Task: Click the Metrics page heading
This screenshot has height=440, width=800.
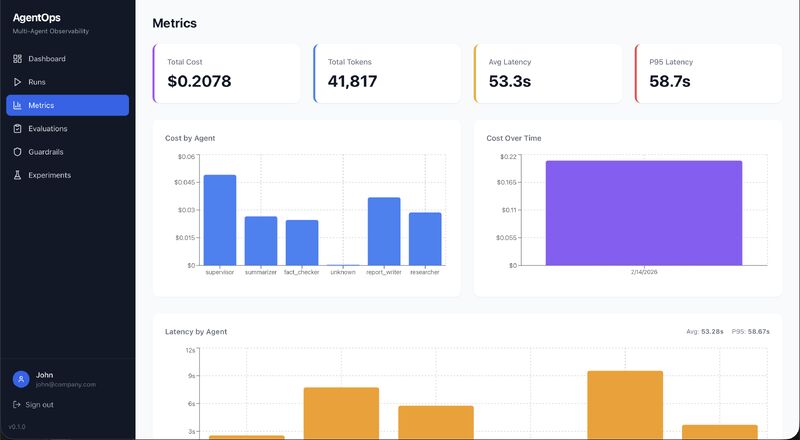Action: 174,23
